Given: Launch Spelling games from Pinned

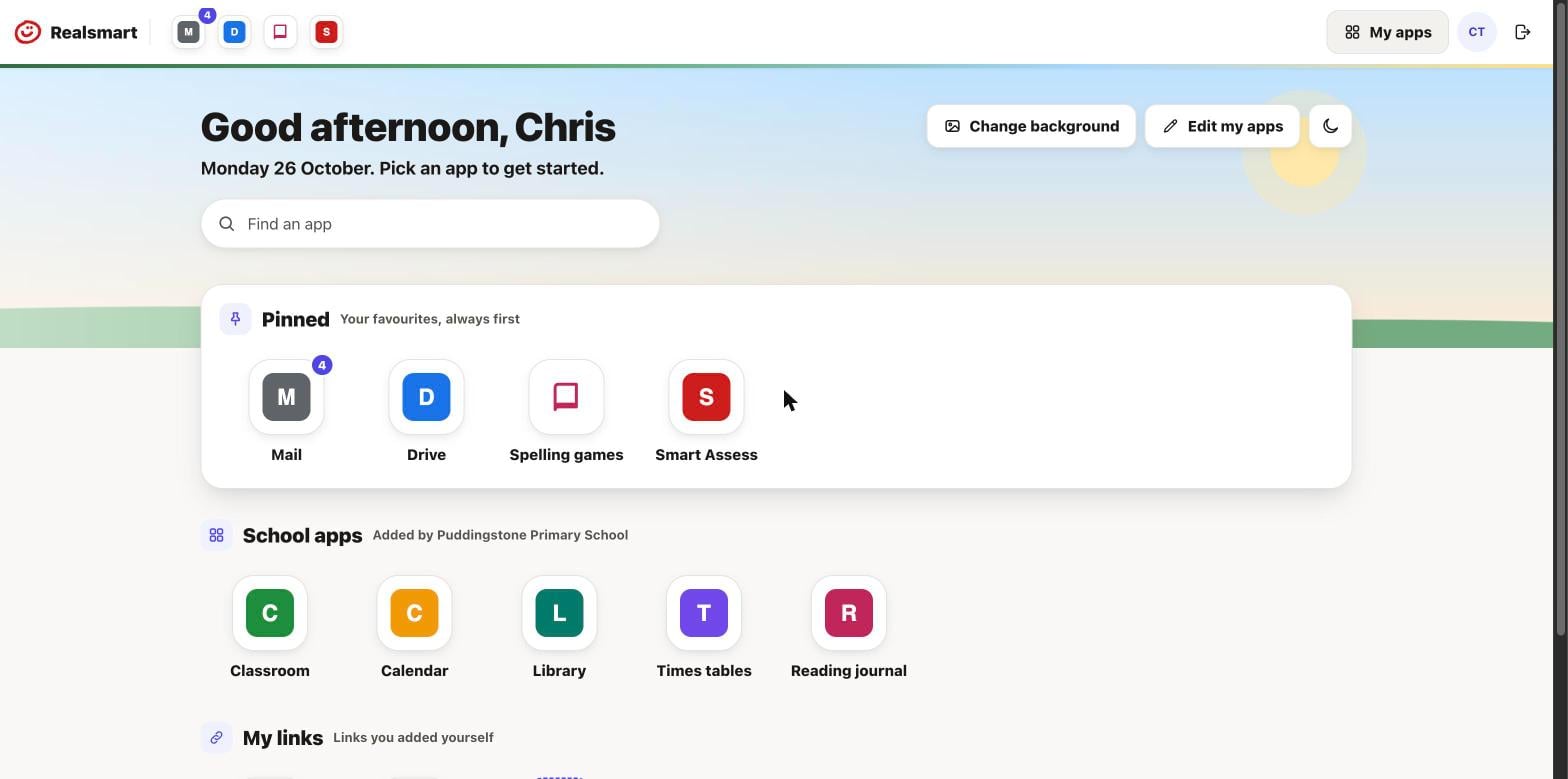Looking at the screenshot, I should (566, 398).
